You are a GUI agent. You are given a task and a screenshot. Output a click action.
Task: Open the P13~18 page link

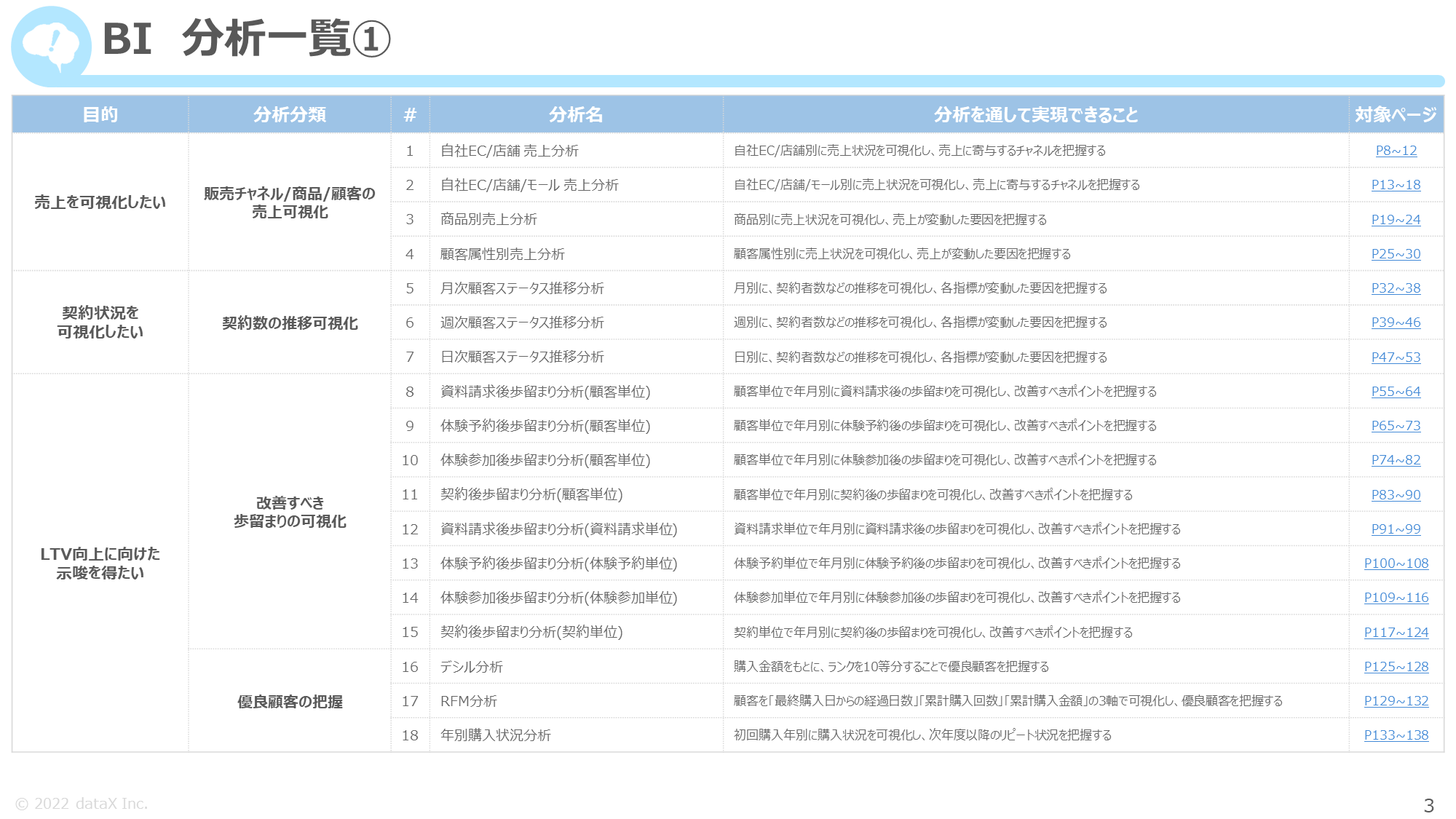pos(1396,185)
